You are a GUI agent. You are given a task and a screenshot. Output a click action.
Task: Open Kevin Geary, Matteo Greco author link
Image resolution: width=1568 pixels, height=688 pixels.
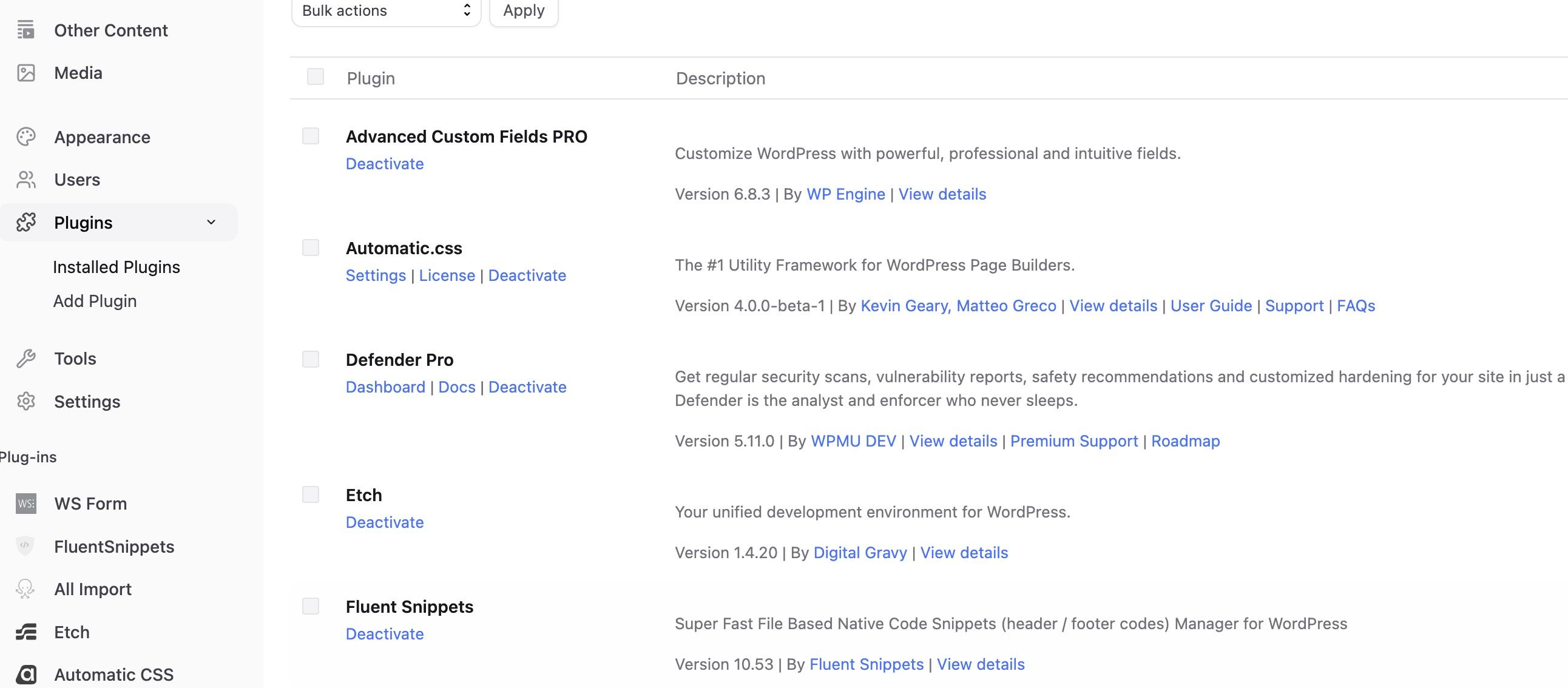tap(958, 306)
